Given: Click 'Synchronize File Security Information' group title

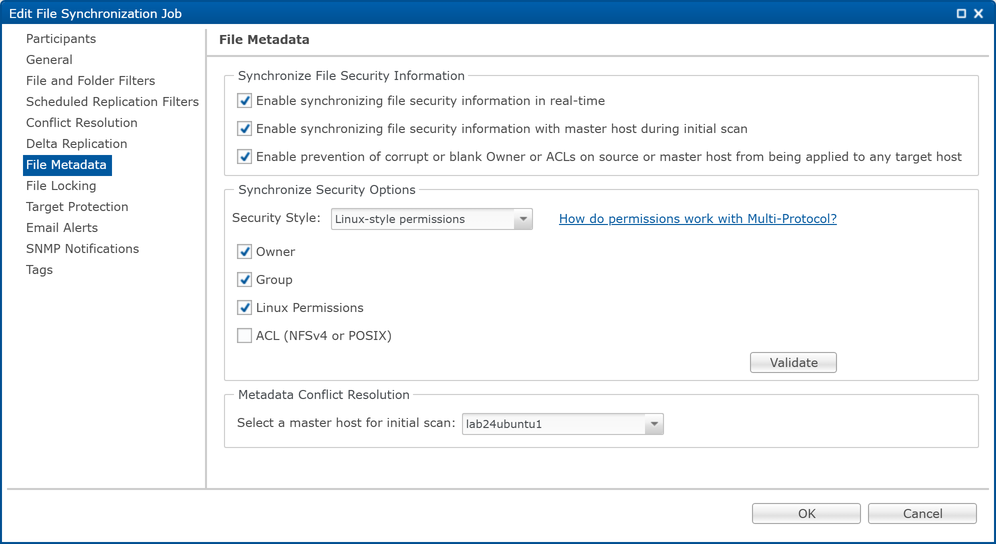Looking at the screenshot, I should coord(351,76).
